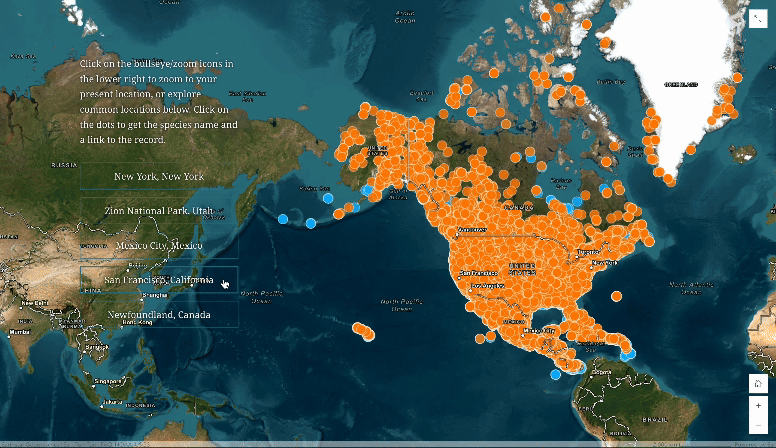Viewport: 776px width, 448px height.
Task: Click the orange dot at Greenland's southern tip
Action: coord(671,182)
